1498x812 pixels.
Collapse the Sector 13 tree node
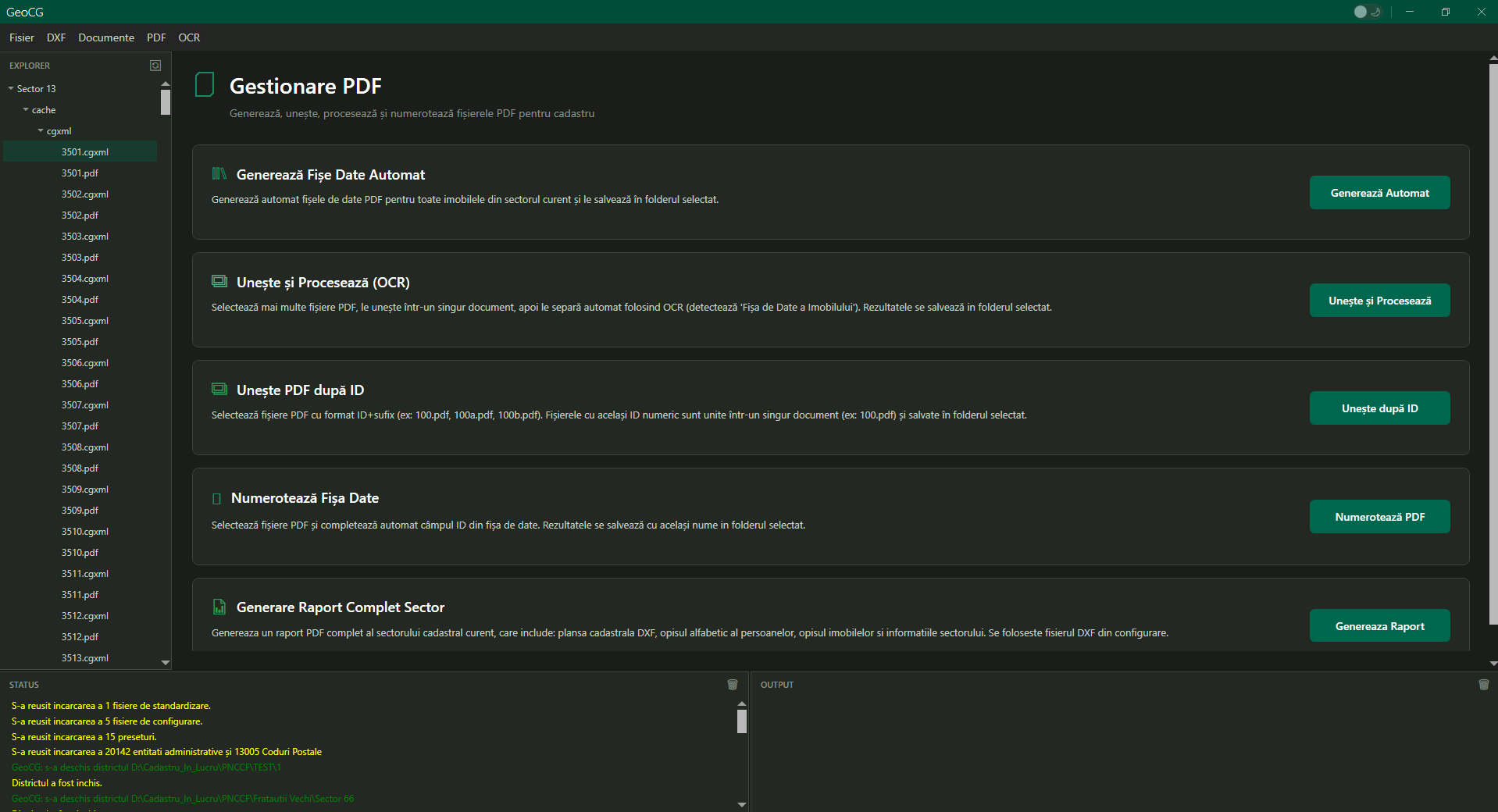(11, 89)
